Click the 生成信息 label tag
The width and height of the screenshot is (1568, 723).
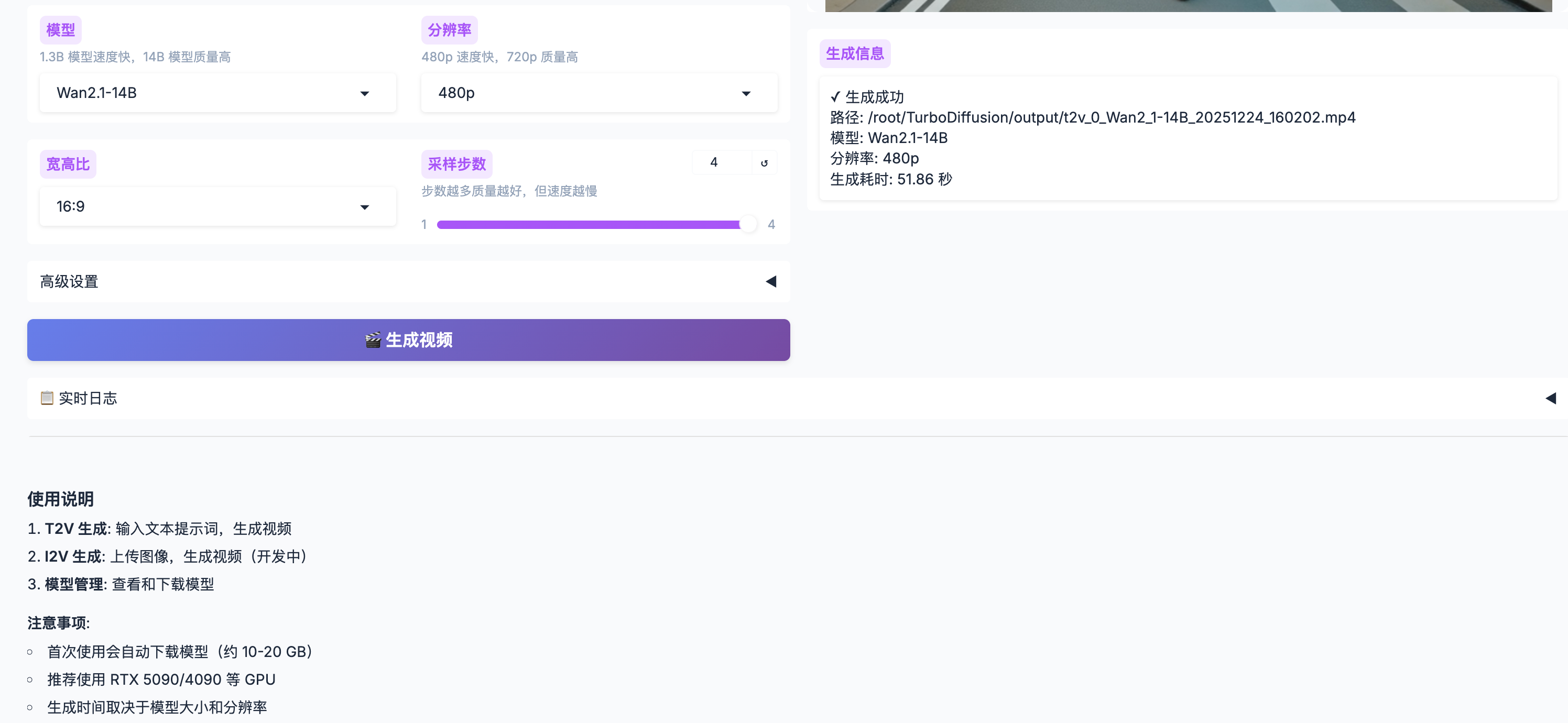pos(855,53)
